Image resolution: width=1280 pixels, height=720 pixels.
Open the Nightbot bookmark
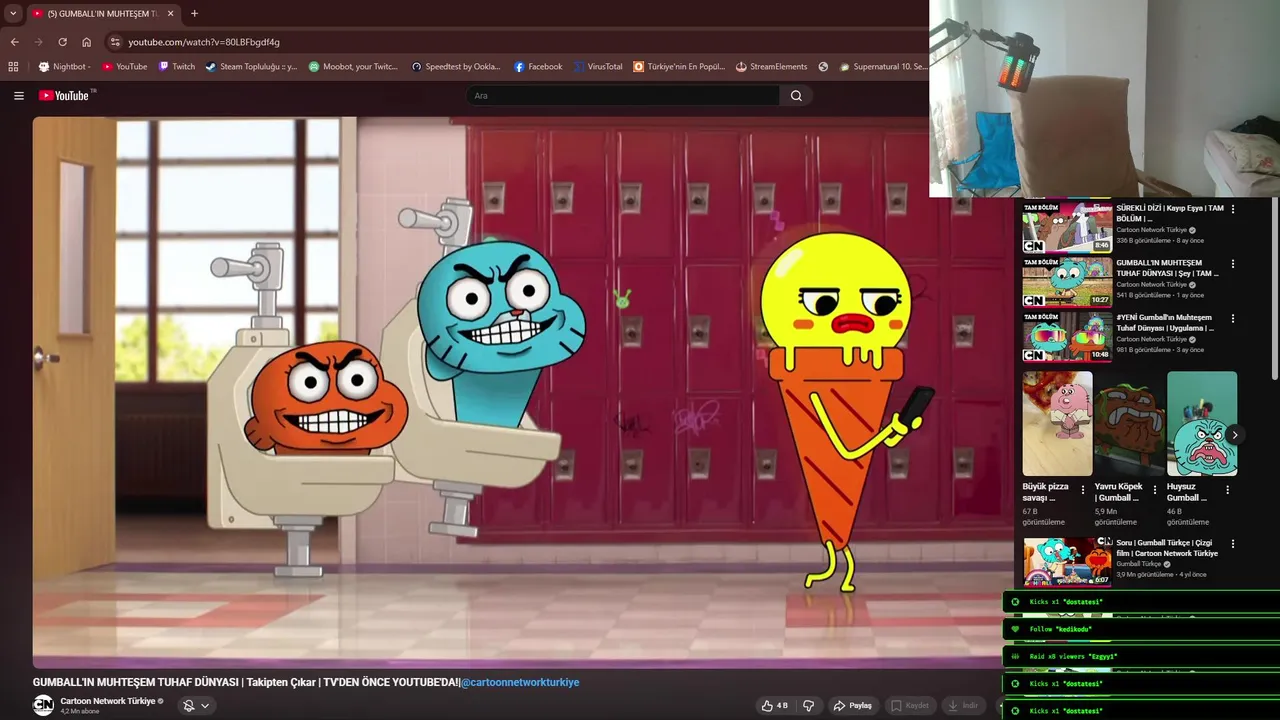coord(64,67)
